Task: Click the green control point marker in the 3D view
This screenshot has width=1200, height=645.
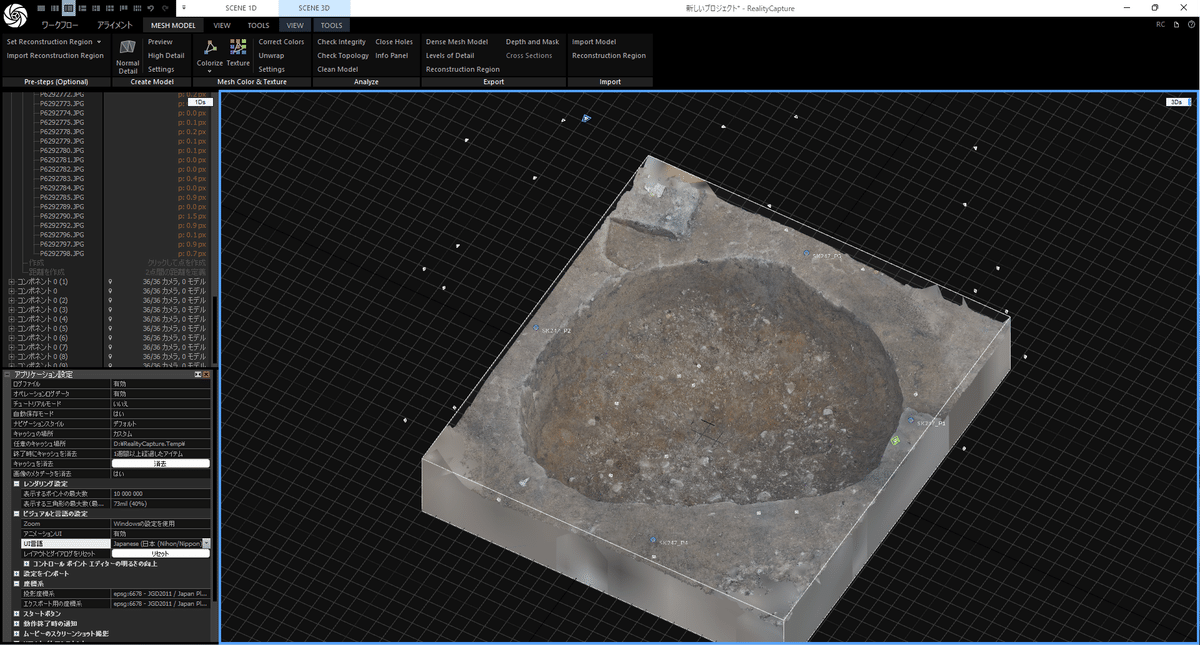Action: tap(896, 440)
